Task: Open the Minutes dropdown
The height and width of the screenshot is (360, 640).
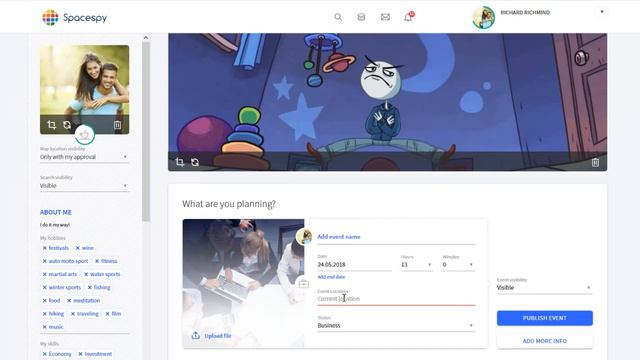Action: pyautogui.click(x=458, y=264)
